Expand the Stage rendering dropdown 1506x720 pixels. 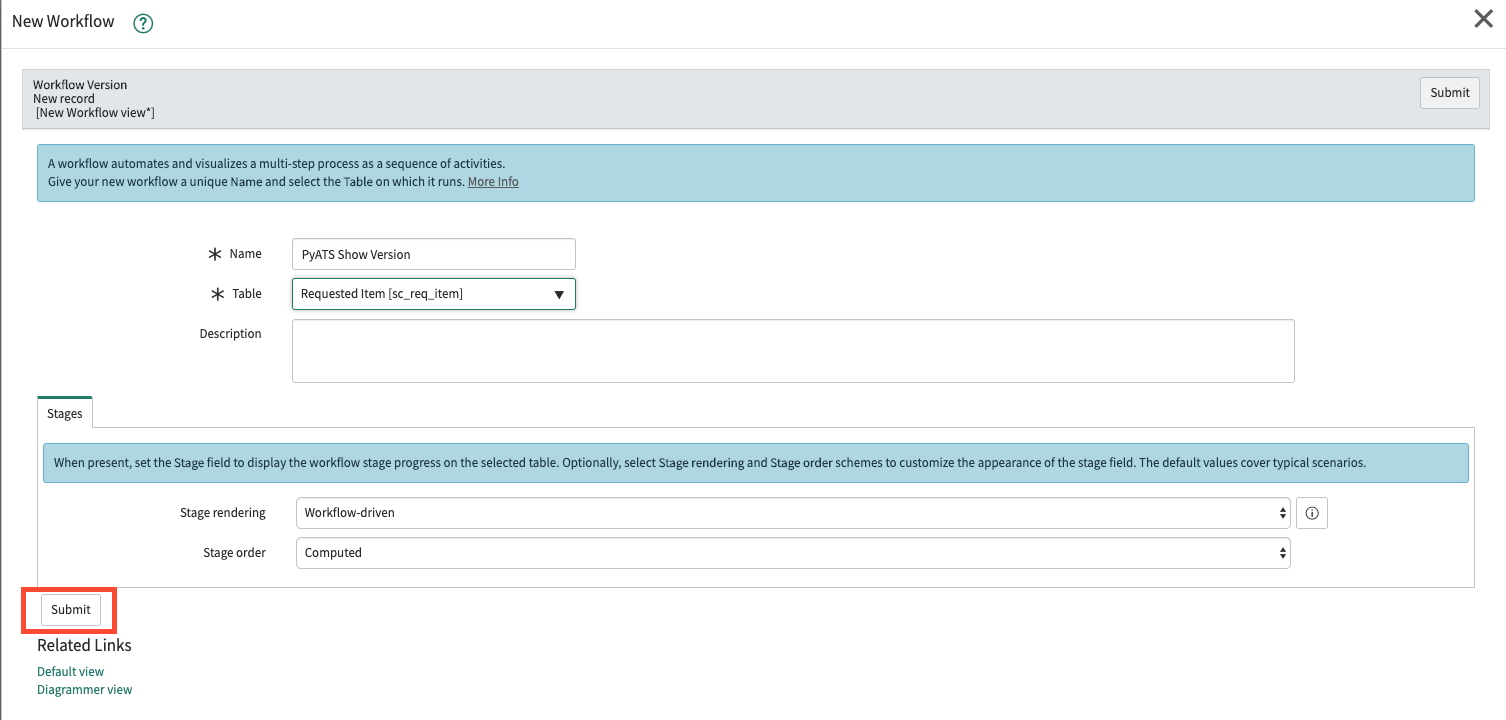793,513
